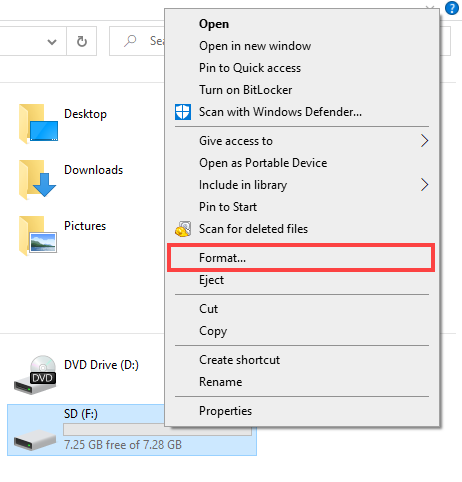The image size is (462, 482).
Task: Expand the Include in library submenu arrow
Action: click(424, 185)
